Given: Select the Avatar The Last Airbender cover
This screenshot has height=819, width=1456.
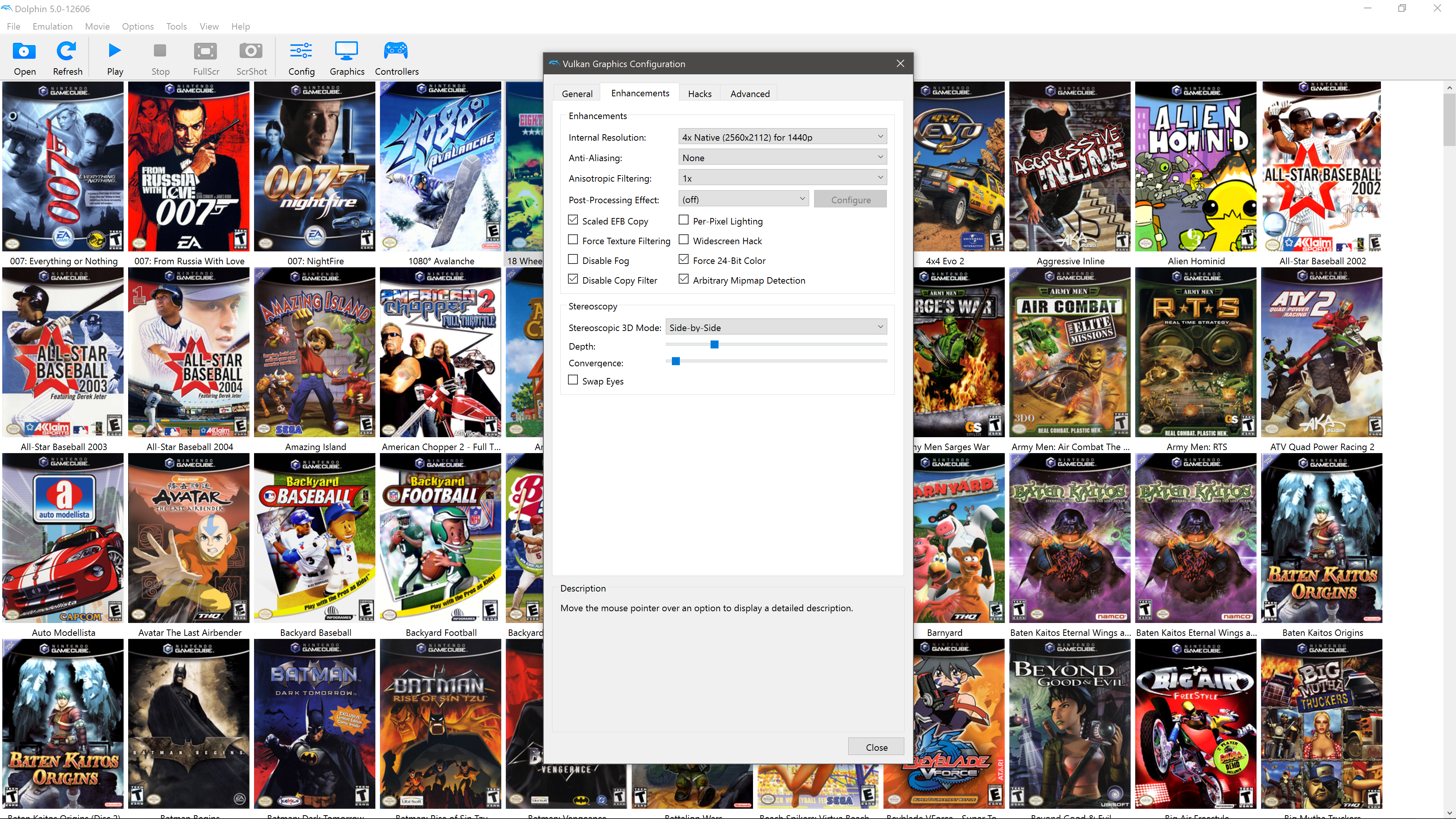Looking at the screenshot, I should pos(189,538).
